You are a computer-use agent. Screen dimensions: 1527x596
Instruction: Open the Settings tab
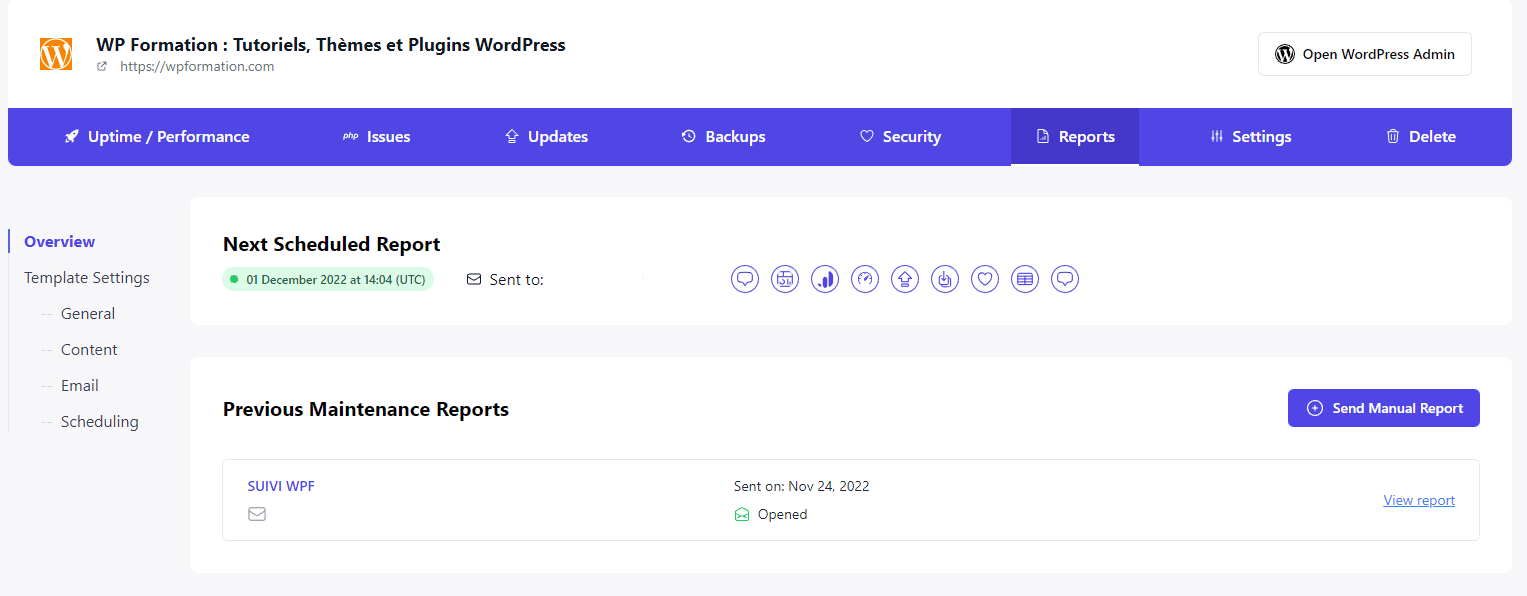point(1250,137)
